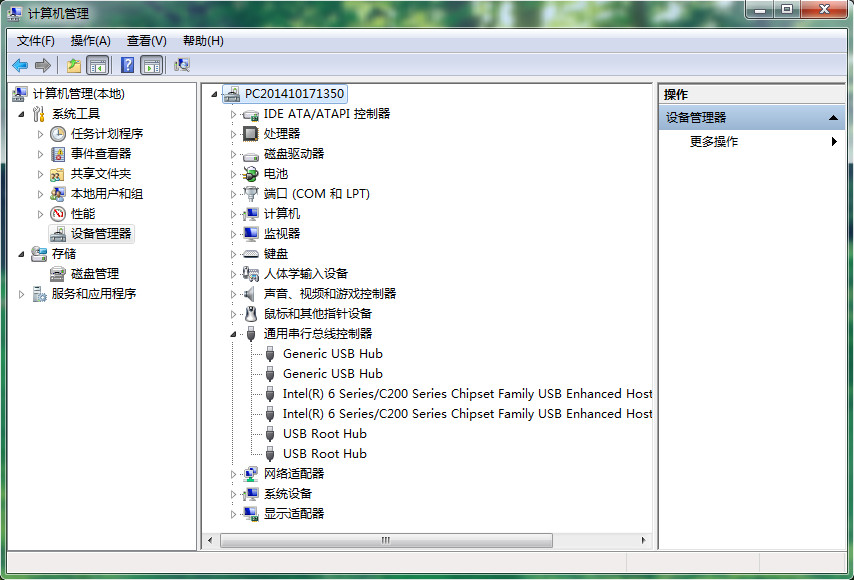Viewport: 854px width, 580px height.
Task: Click the 事件查看器 icon
Action: click(x=58, y=154)
